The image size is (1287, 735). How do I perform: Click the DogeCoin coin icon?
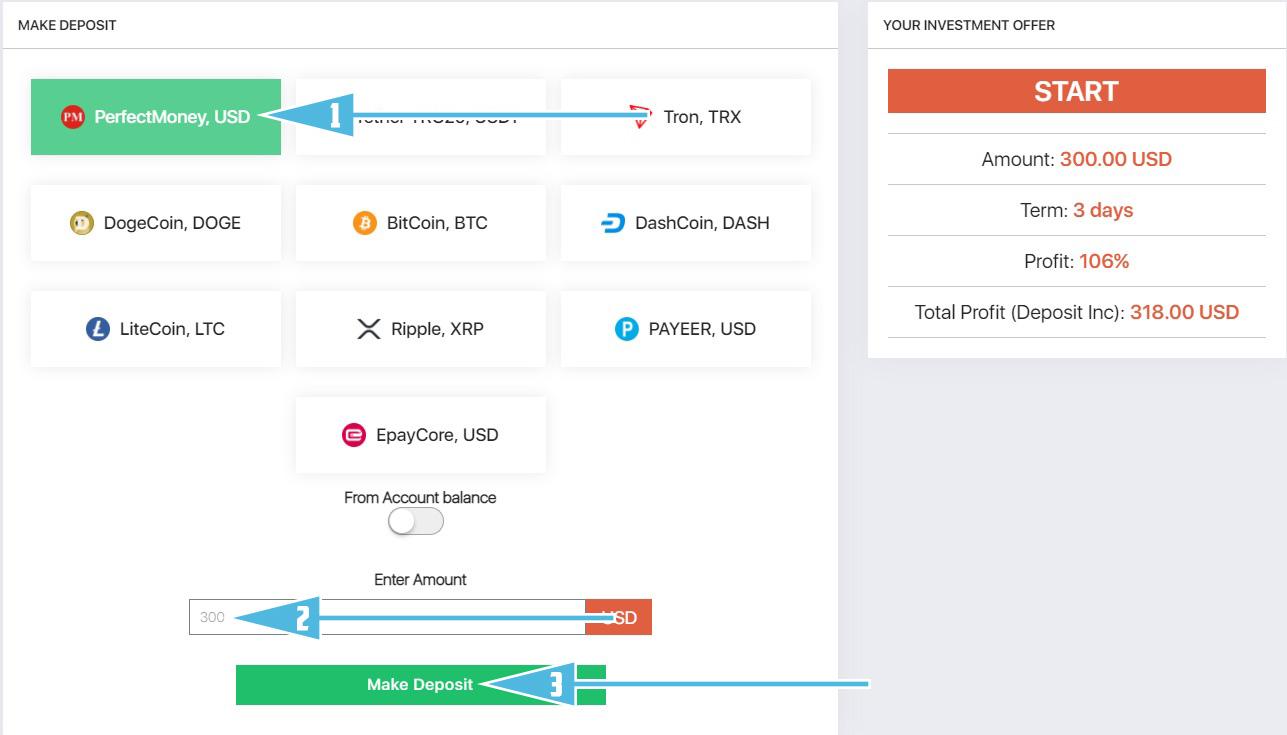tap(82, 223)
